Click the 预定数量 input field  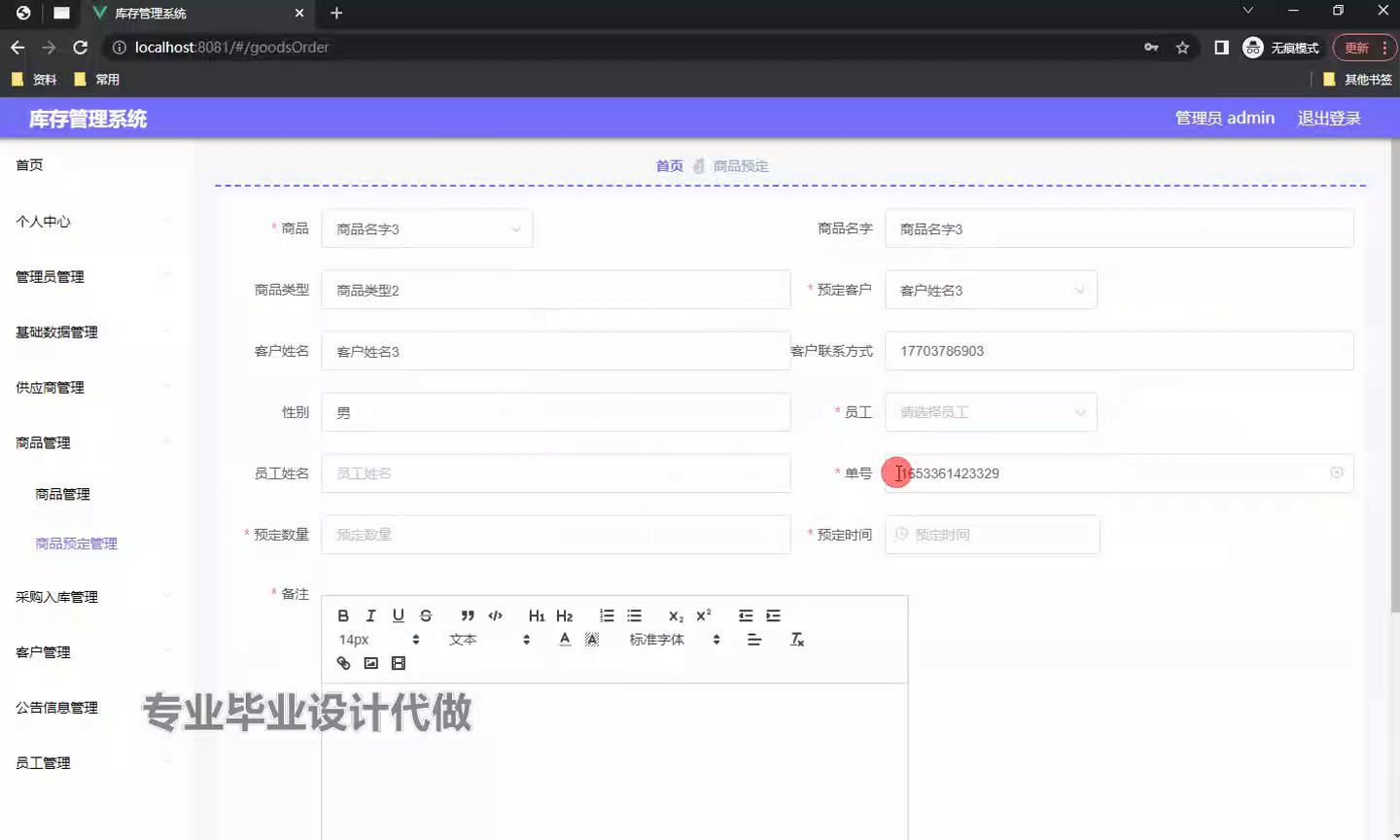tap(555, 535)
